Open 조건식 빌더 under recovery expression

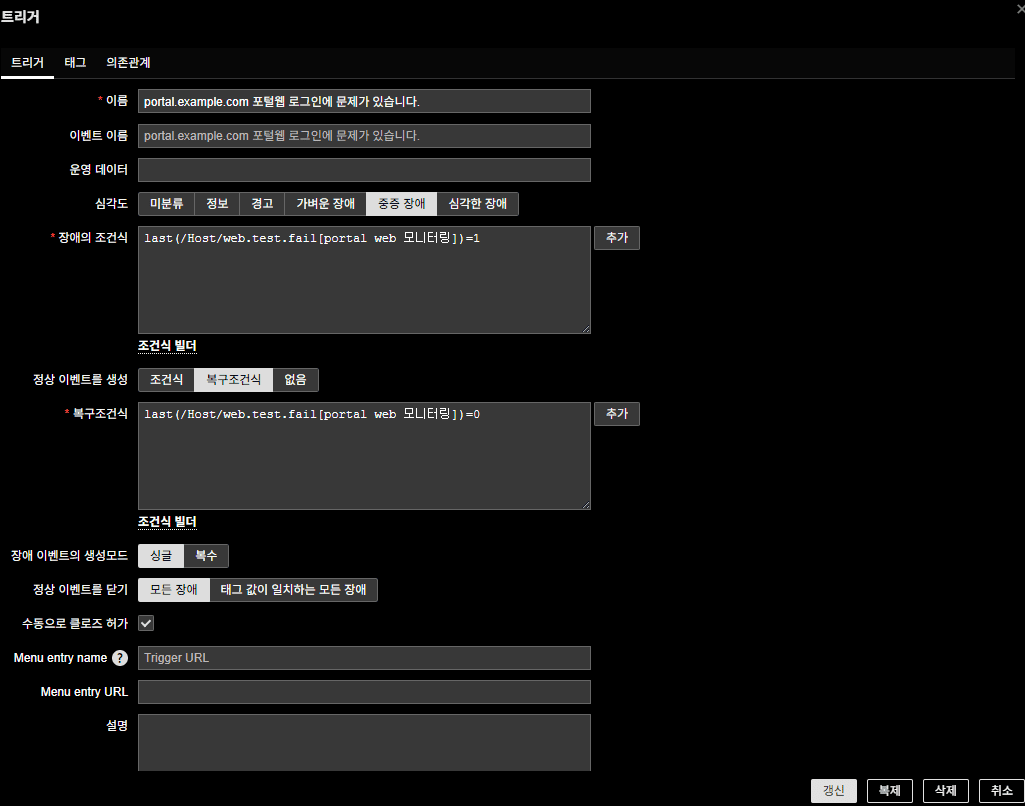coord(167,522)
